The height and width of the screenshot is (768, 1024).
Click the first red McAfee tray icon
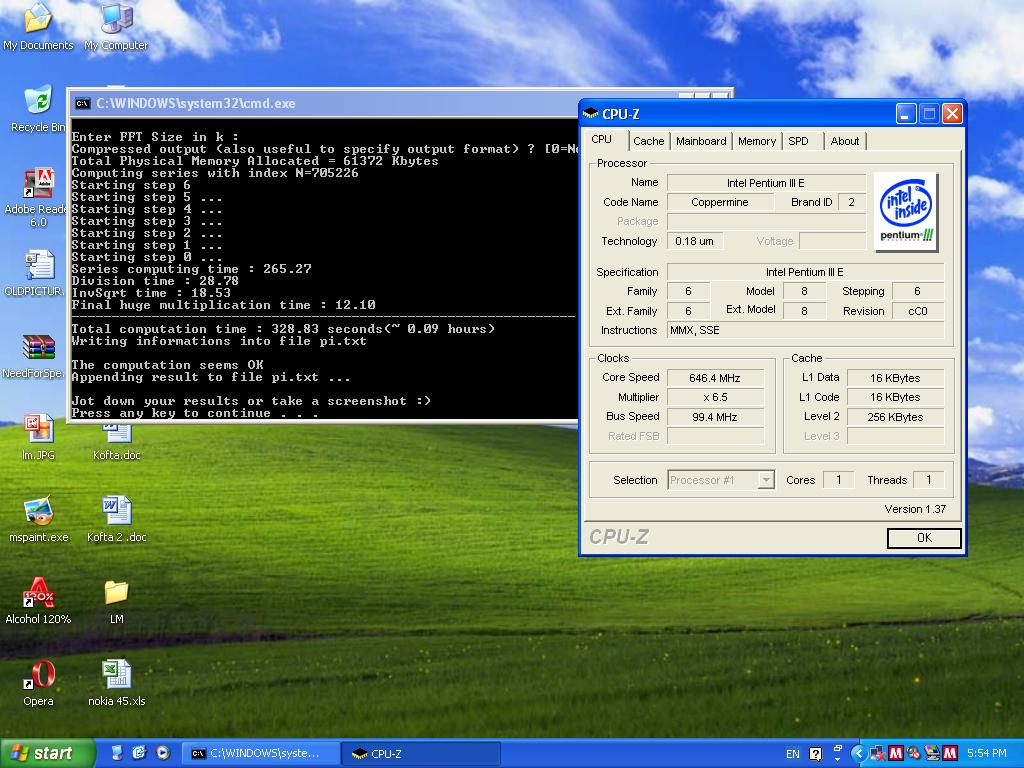click(x=896, y=754)
